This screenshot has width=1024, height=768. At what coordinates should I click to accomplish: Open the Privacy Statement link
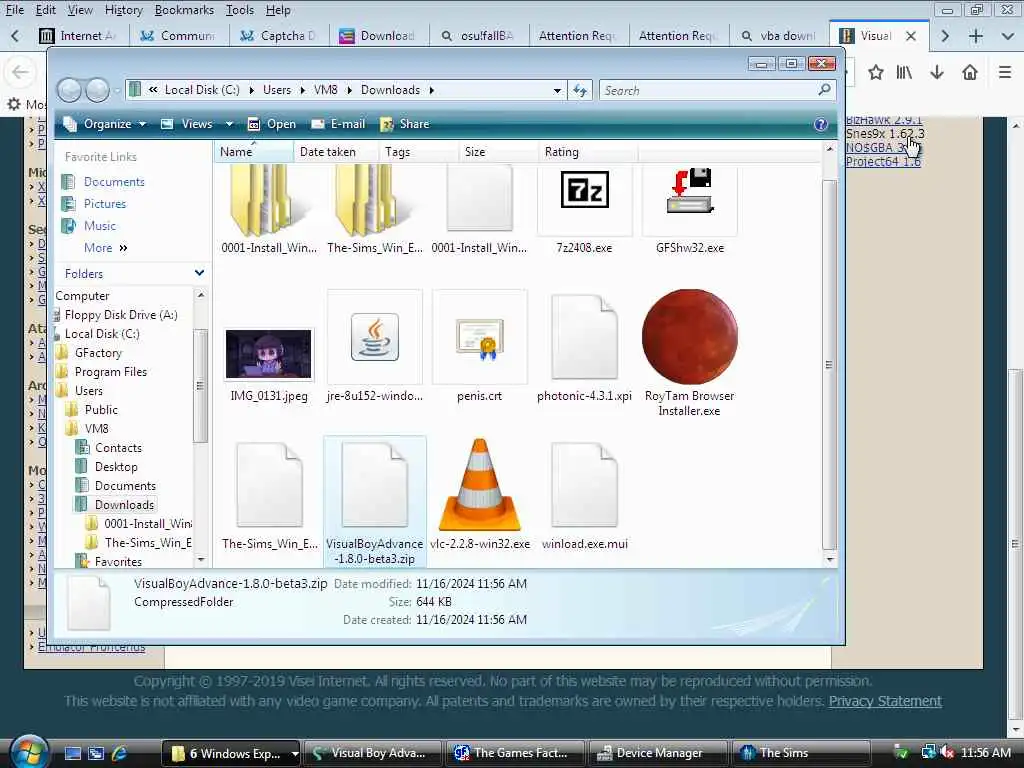(x=885, y=701)
